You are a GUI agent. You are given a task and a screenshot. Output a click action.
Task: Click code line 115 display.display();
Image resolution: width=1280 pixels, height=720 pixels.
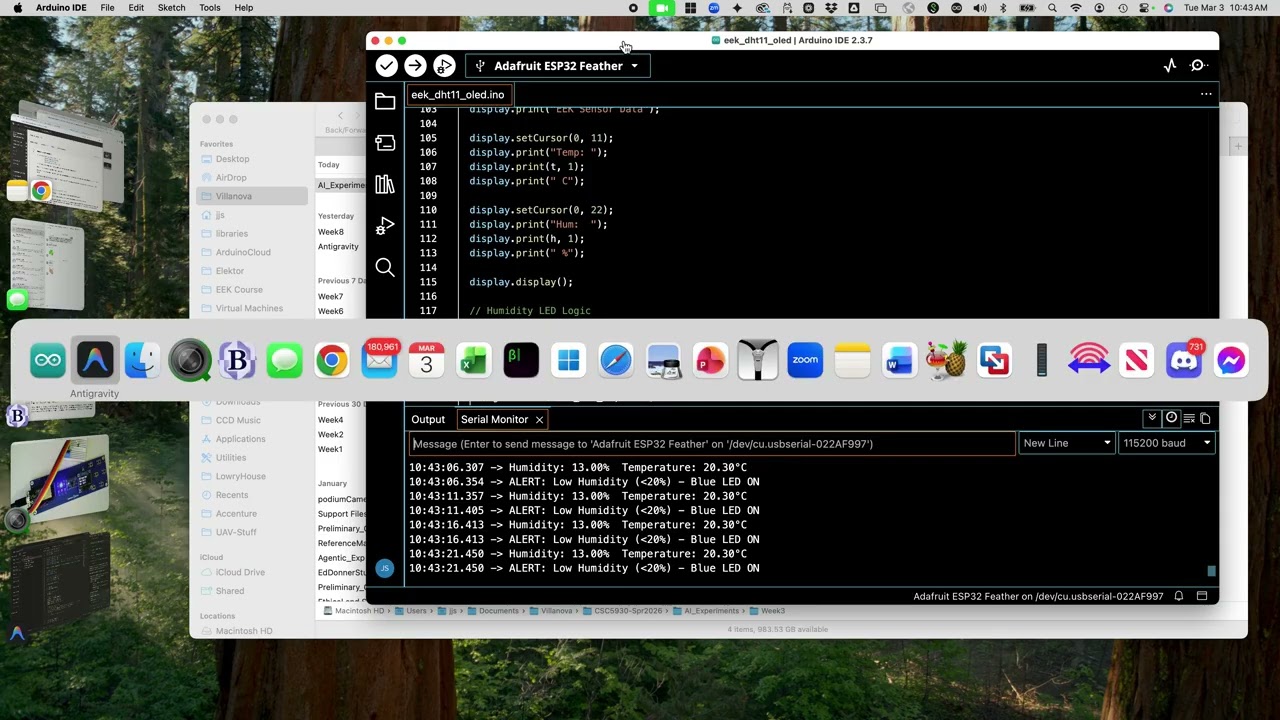[x=521, y=282]
